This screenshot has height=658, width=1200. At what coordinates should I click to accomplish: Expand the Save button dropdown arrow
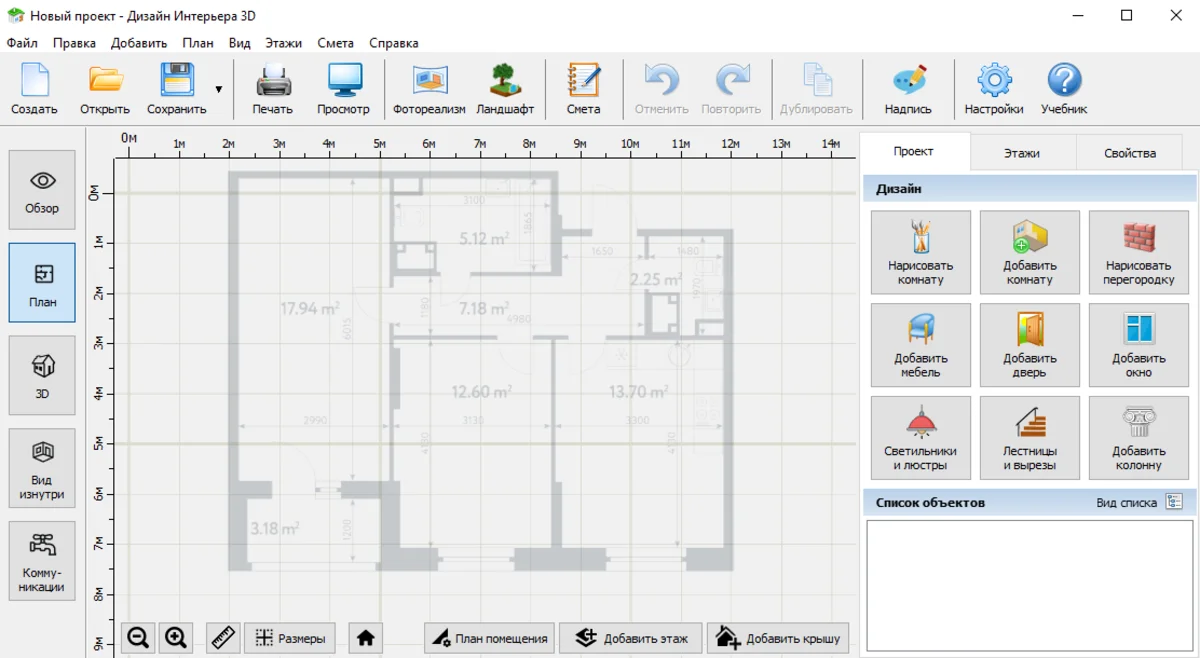pos(219,90)
